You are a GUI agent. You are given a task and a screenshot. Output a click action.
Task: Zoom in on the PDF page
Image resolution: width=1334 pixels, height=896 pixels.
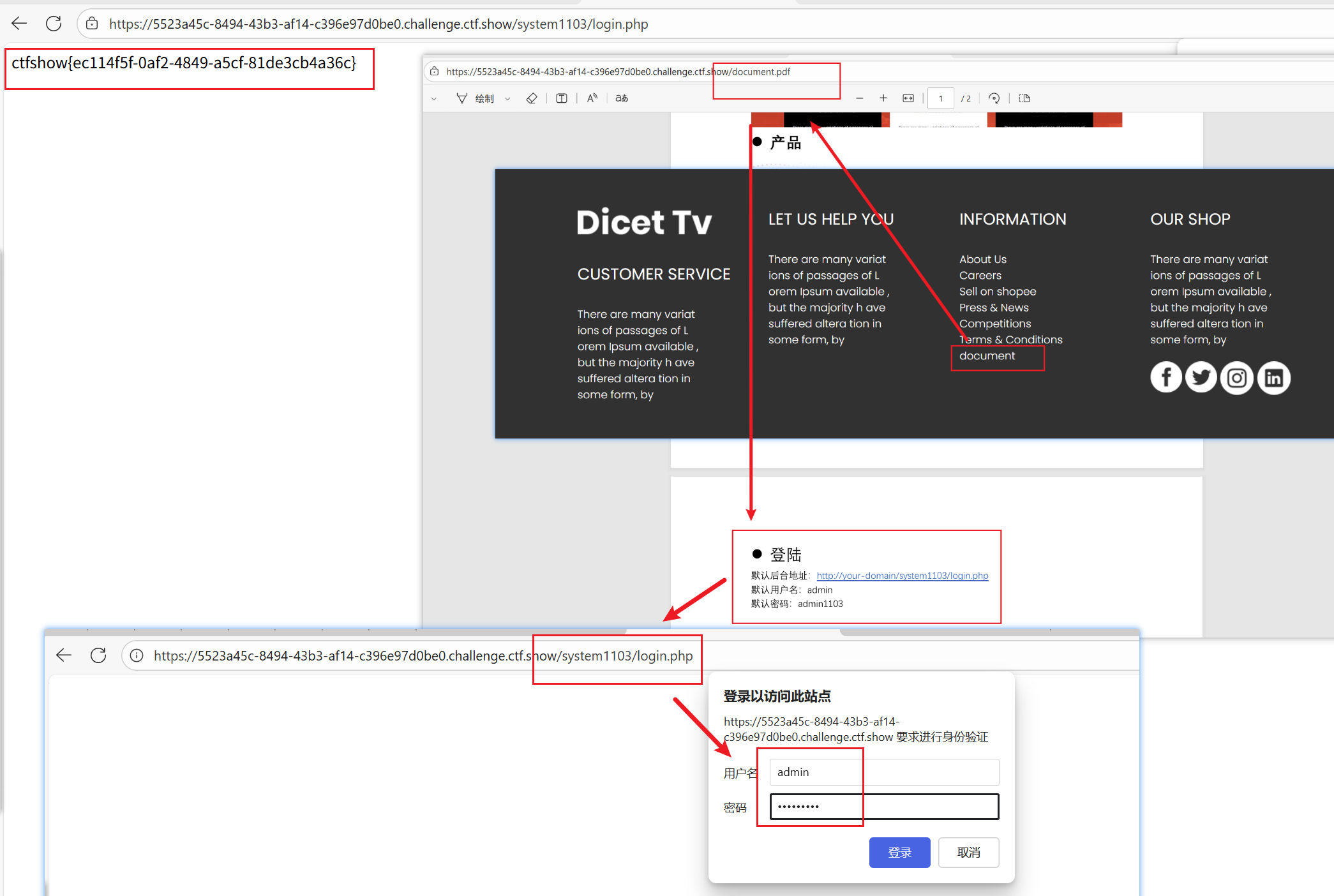(883, 98)
